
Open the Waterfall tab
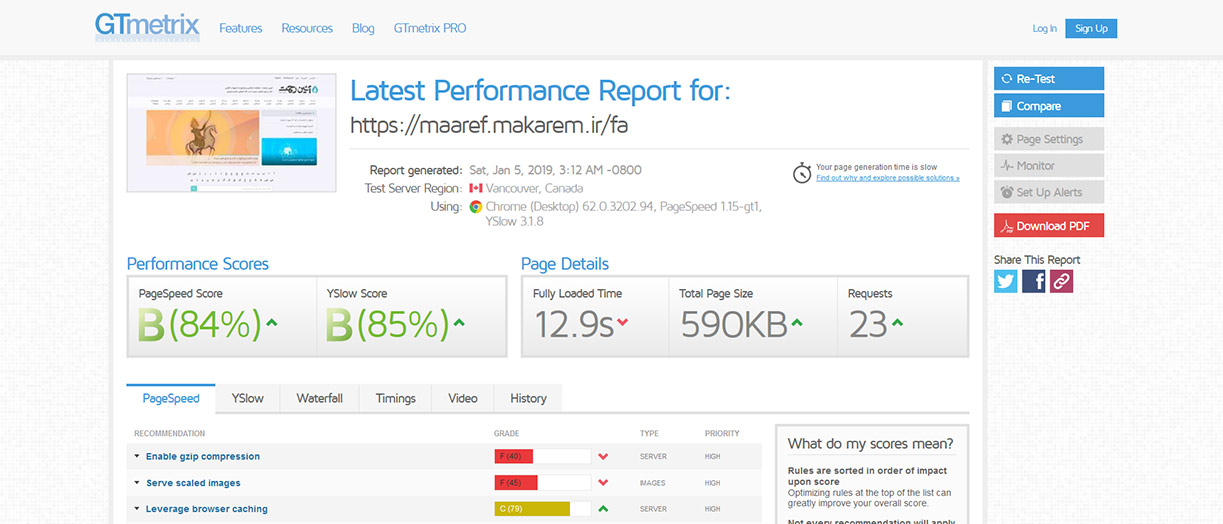point(320,398)
